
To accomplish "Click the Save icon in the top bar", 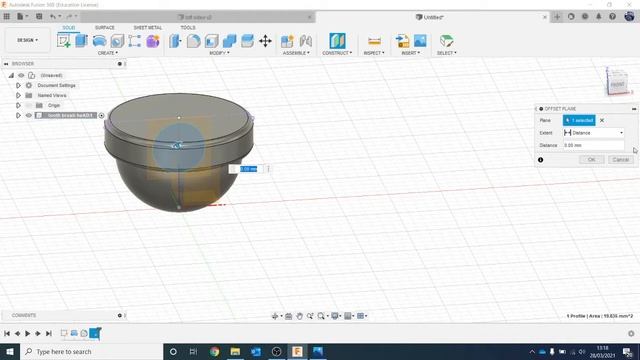I will (x=39, y=16).
